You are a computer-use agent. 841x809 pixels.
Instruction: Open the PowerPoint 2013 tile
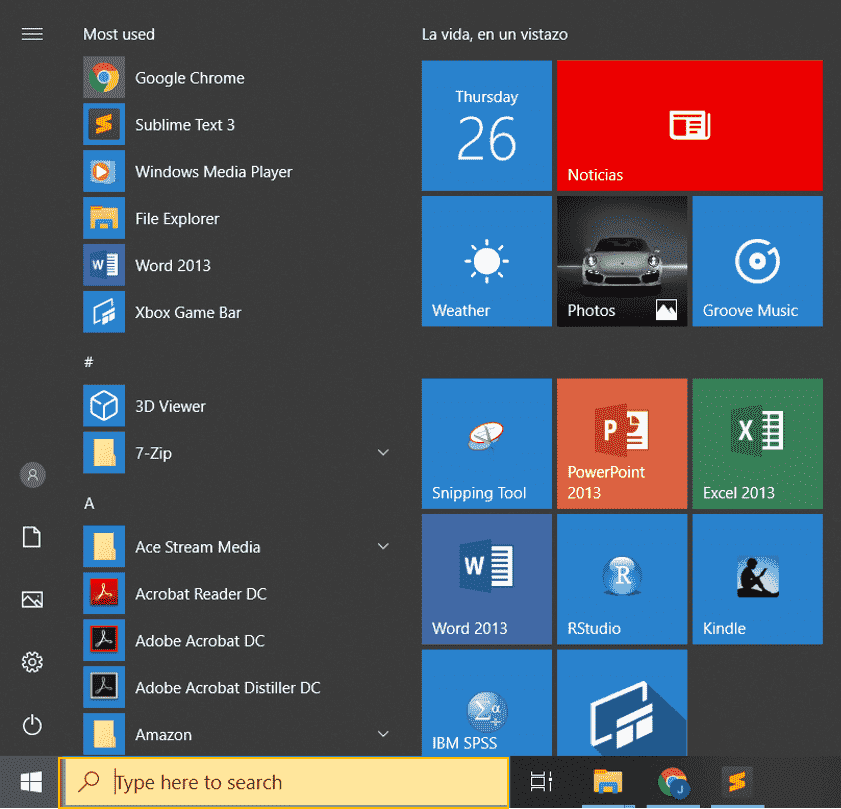[622, 444]
